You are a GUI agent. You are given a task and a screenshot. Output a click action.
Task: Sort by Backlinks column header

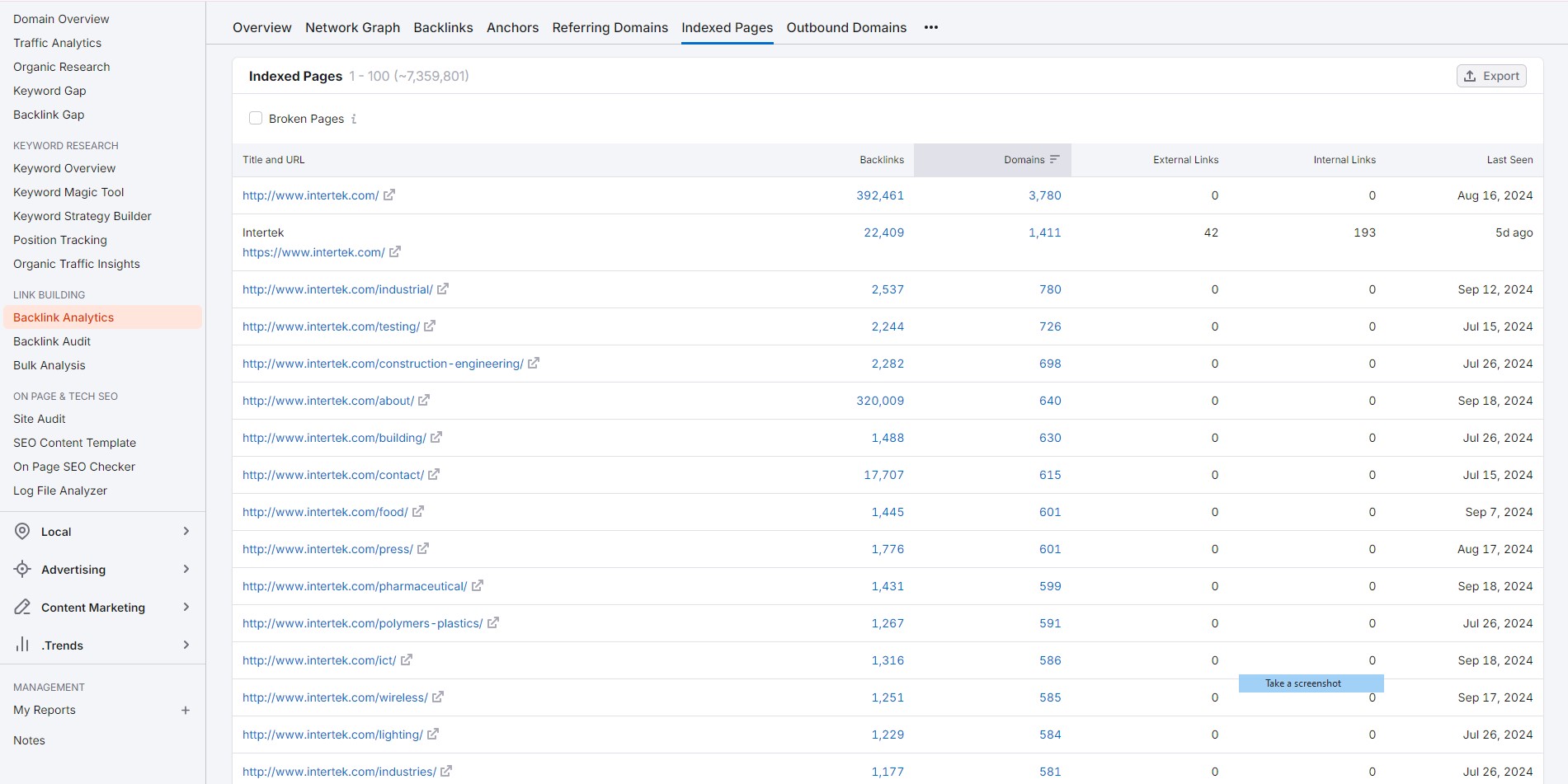coord(882,160)
